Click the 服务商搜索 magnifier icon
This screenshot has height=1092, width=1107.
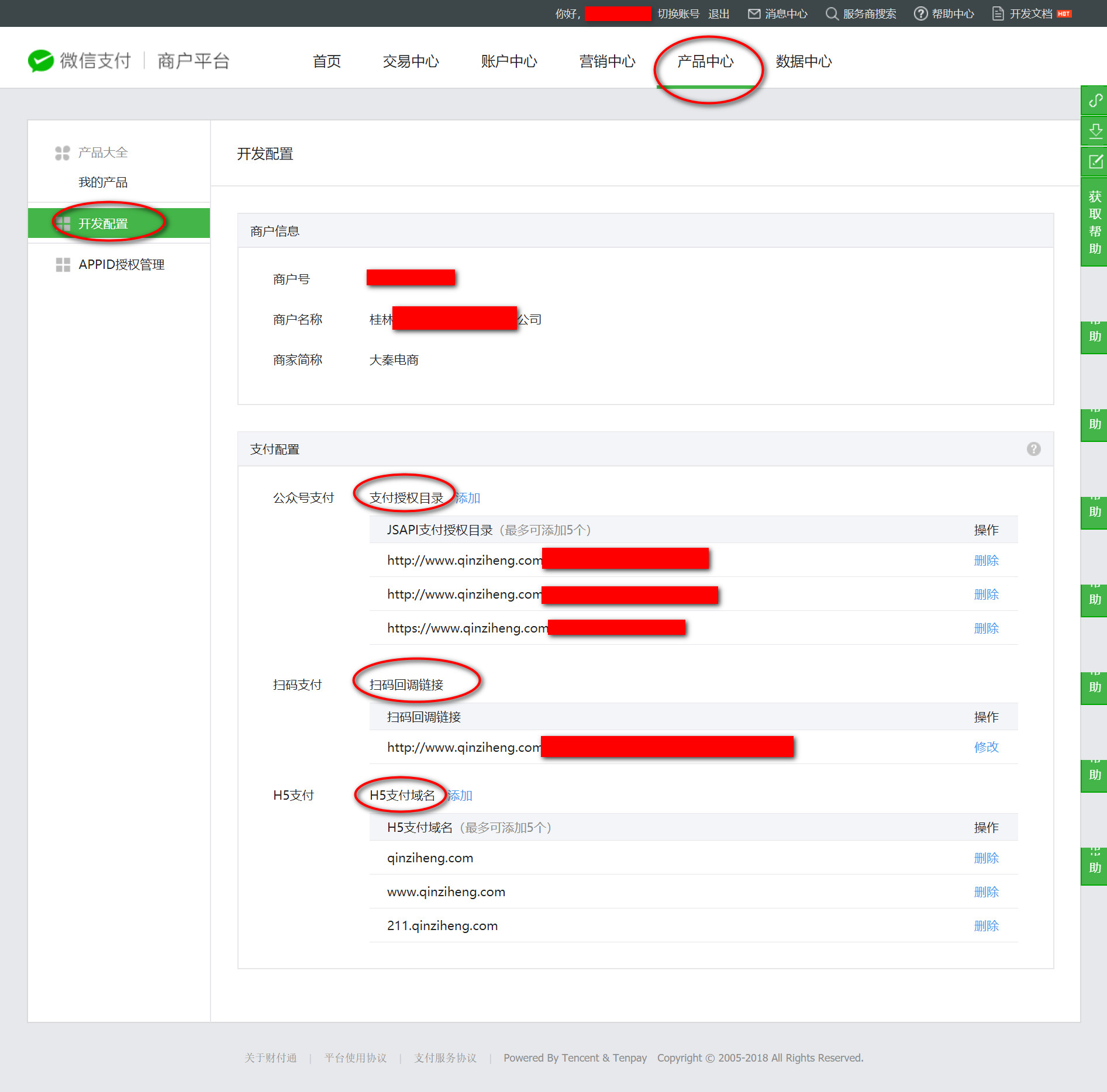tap(832, 13)
